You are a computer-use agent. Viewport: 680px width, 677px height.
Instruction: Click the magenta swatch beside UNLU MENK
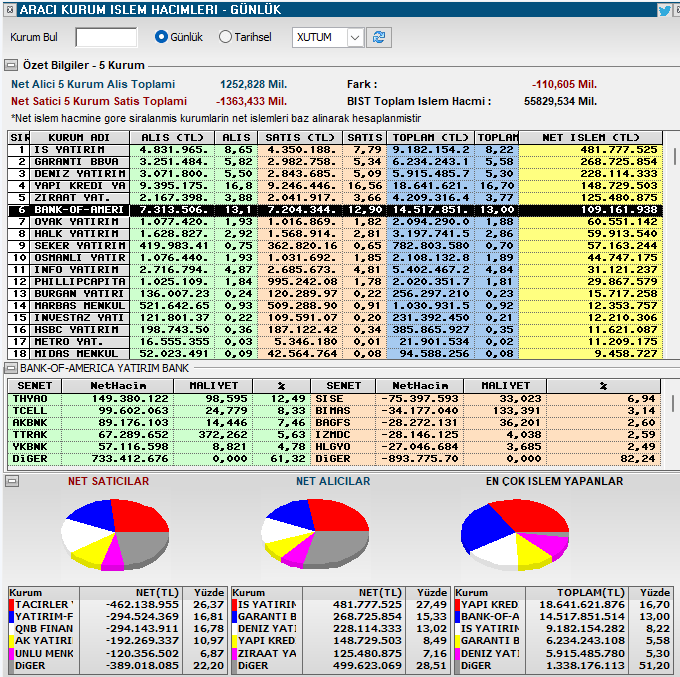click(x=12, y=654)
